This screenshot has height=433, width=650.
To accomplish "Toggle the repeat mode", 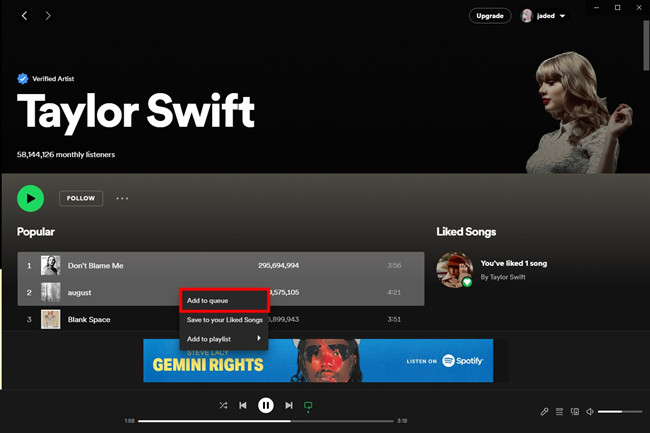I will (x=308, y=406).
